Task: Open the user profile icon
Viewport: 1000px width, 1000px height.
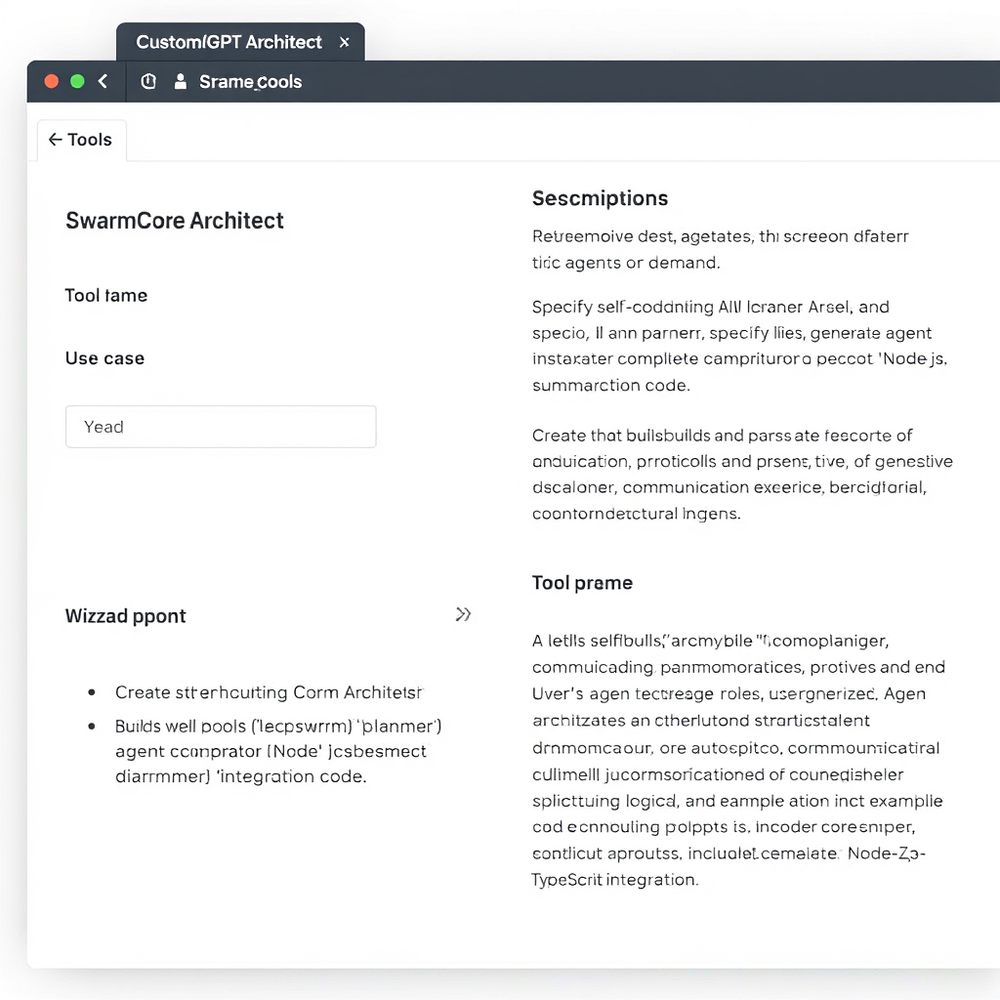Action: pos(180,81)
